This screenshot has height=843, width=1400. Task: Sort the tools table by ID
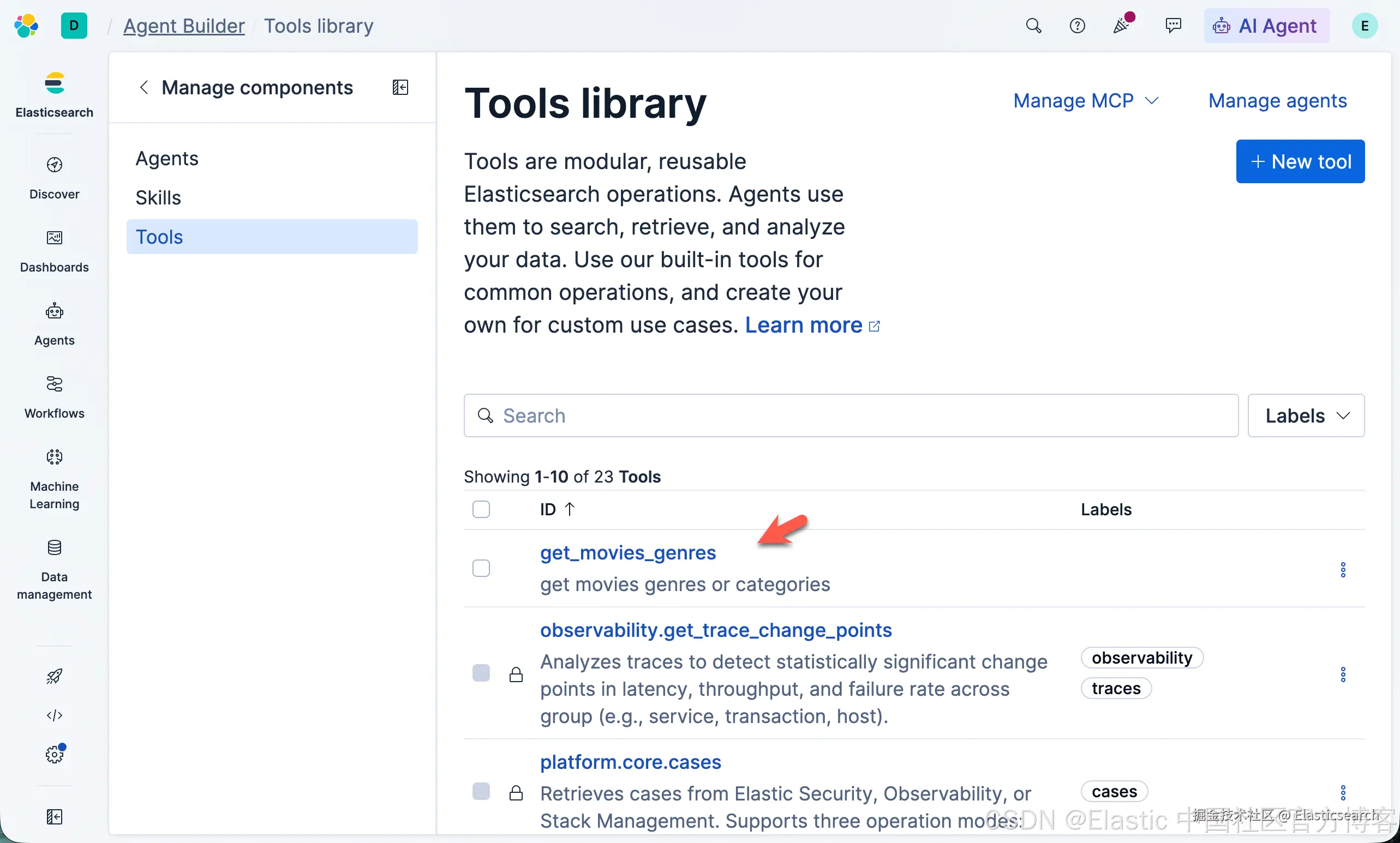click(x=558, y=509)
